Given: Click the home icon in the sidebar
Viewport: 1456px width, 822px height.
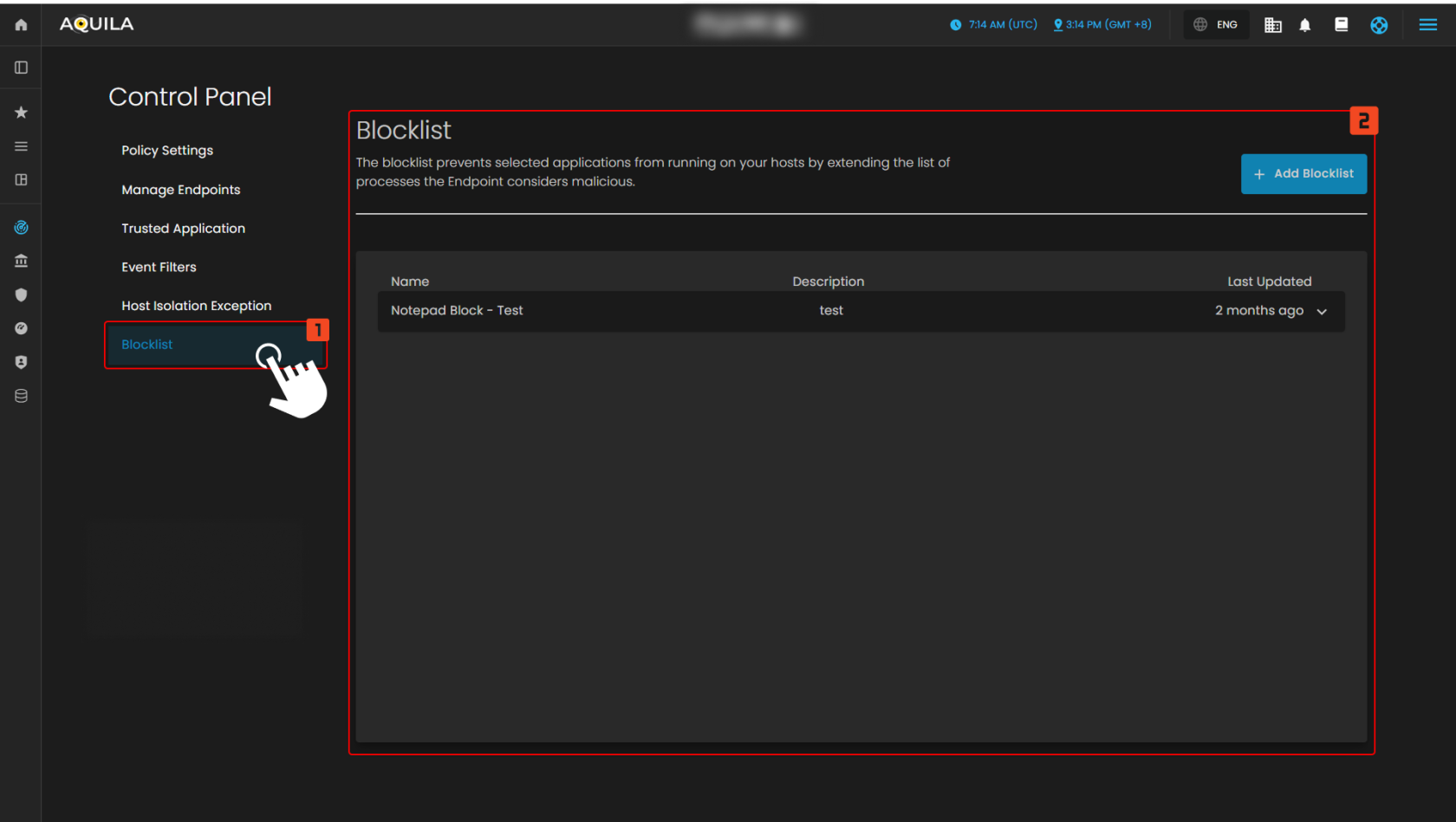Looking at the screenshot, I should 21,24.
